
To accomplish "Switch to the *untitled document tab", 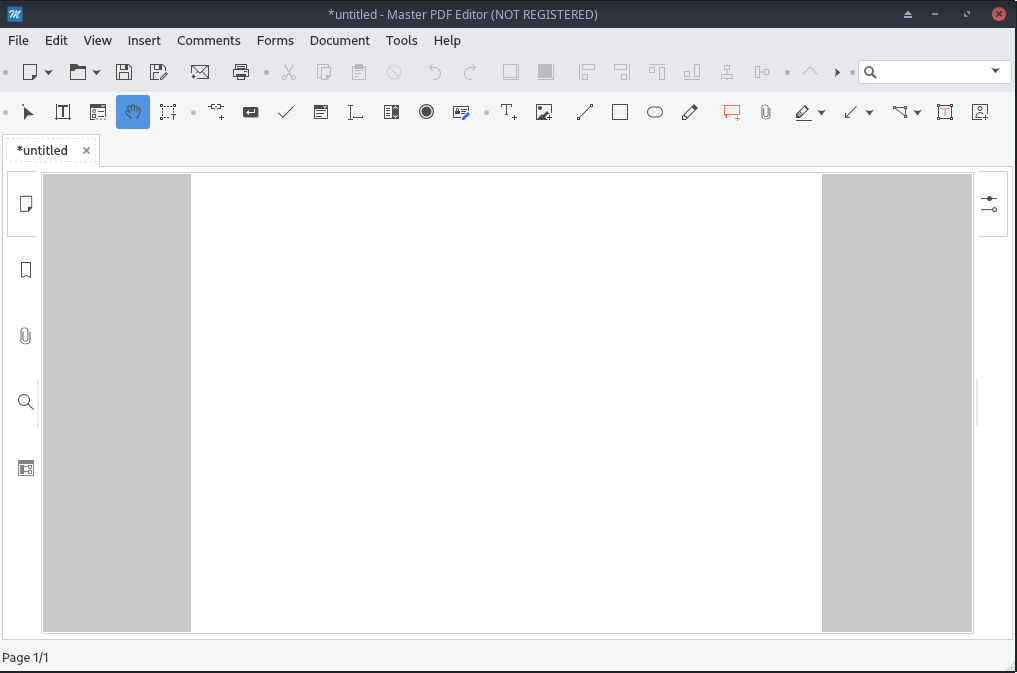I will 43,151.
